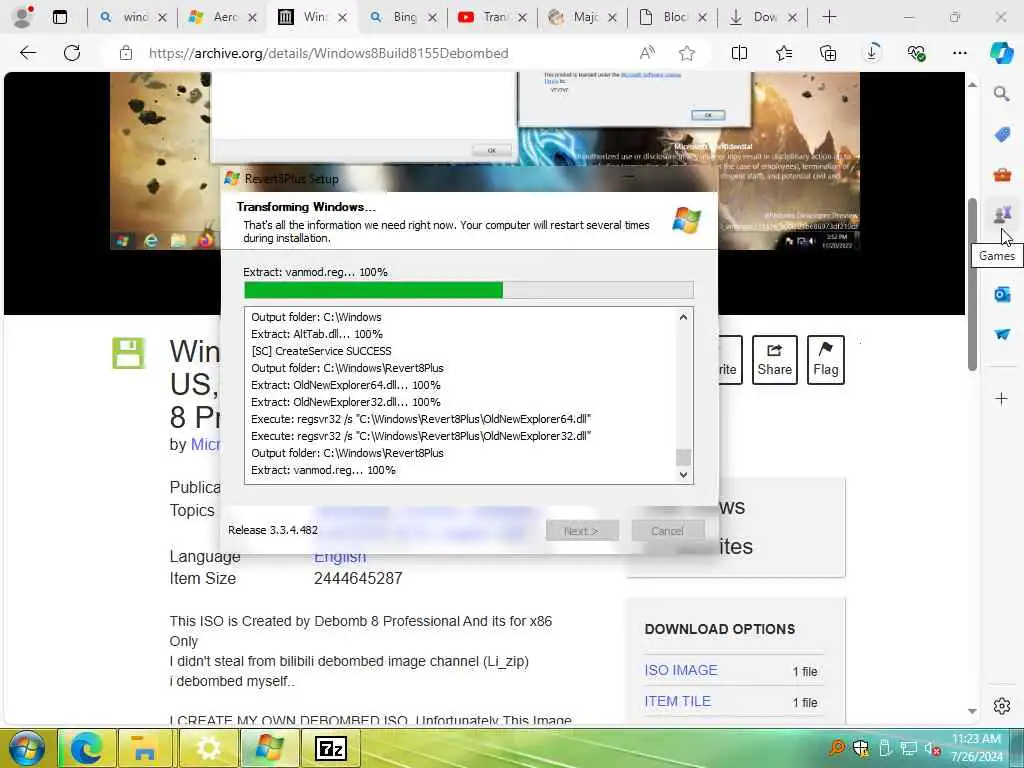This screenshot has width=1024, height=768.
Task: Open the ISO IMAGE download link
Action: 680,670
